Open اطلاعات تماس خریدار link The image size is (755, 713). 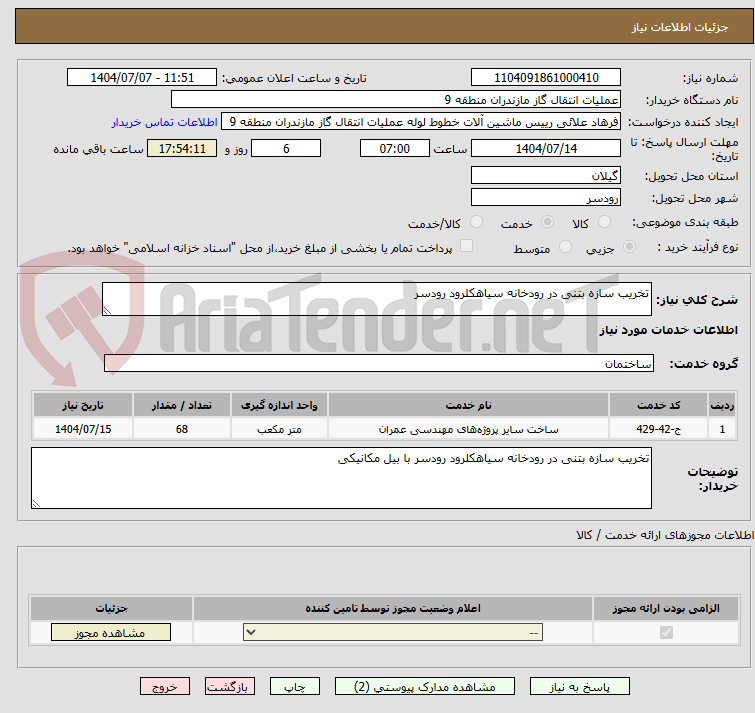point(165,122)
